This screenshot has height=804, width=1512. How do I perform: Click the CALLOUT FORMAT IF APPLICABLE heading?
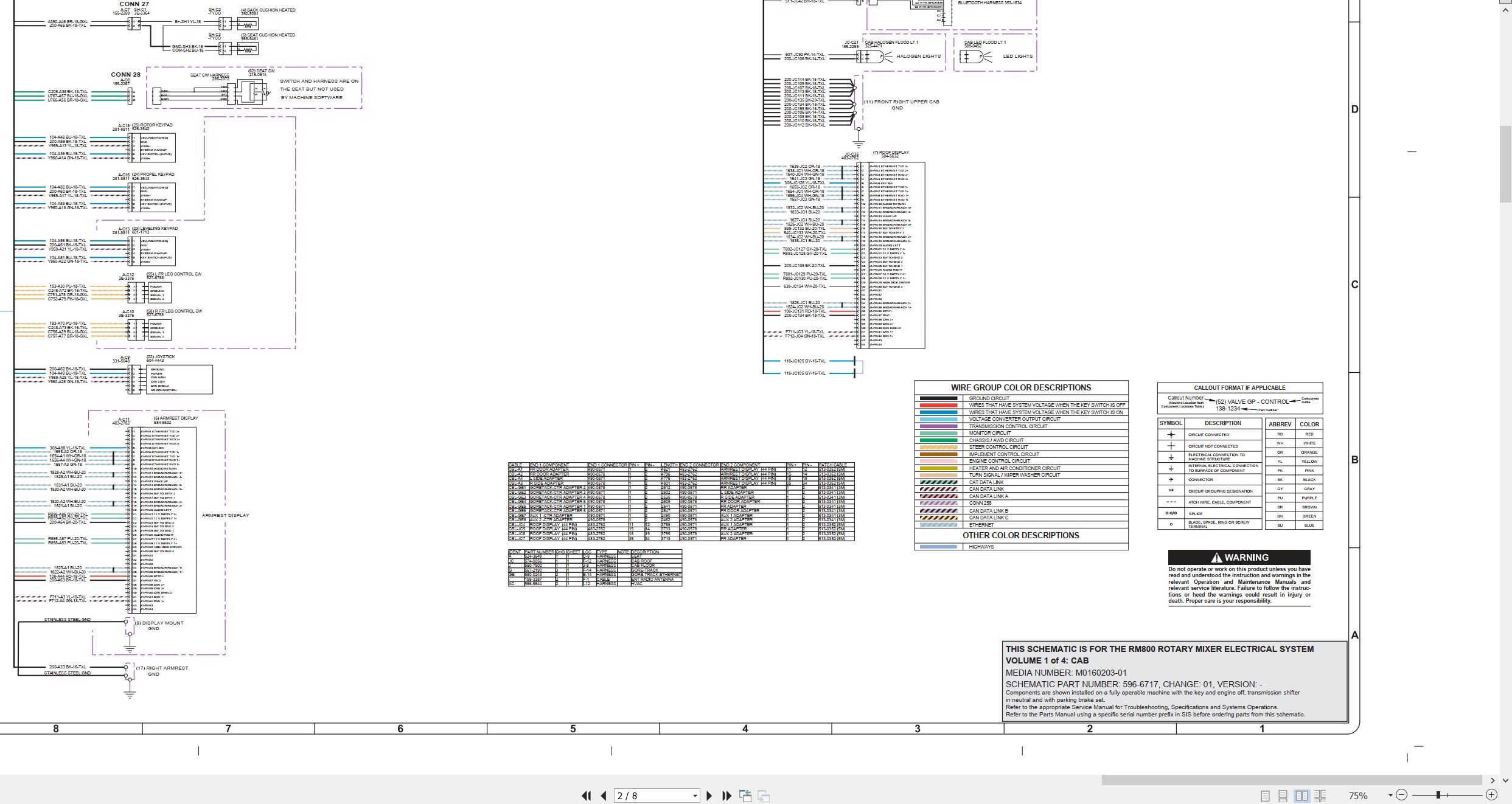[1239, 387]
